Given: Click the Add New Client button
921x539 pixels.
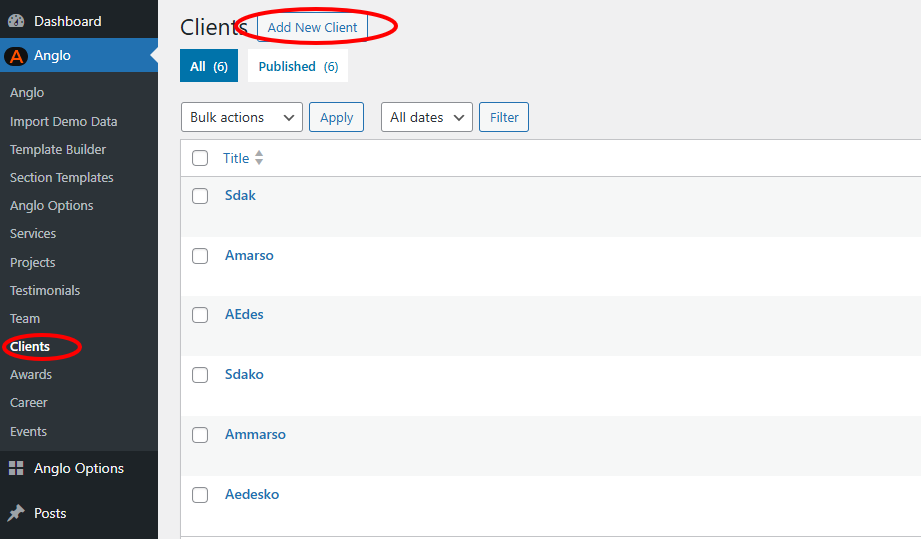Looking at the screenshot, I should click(312, 27).
